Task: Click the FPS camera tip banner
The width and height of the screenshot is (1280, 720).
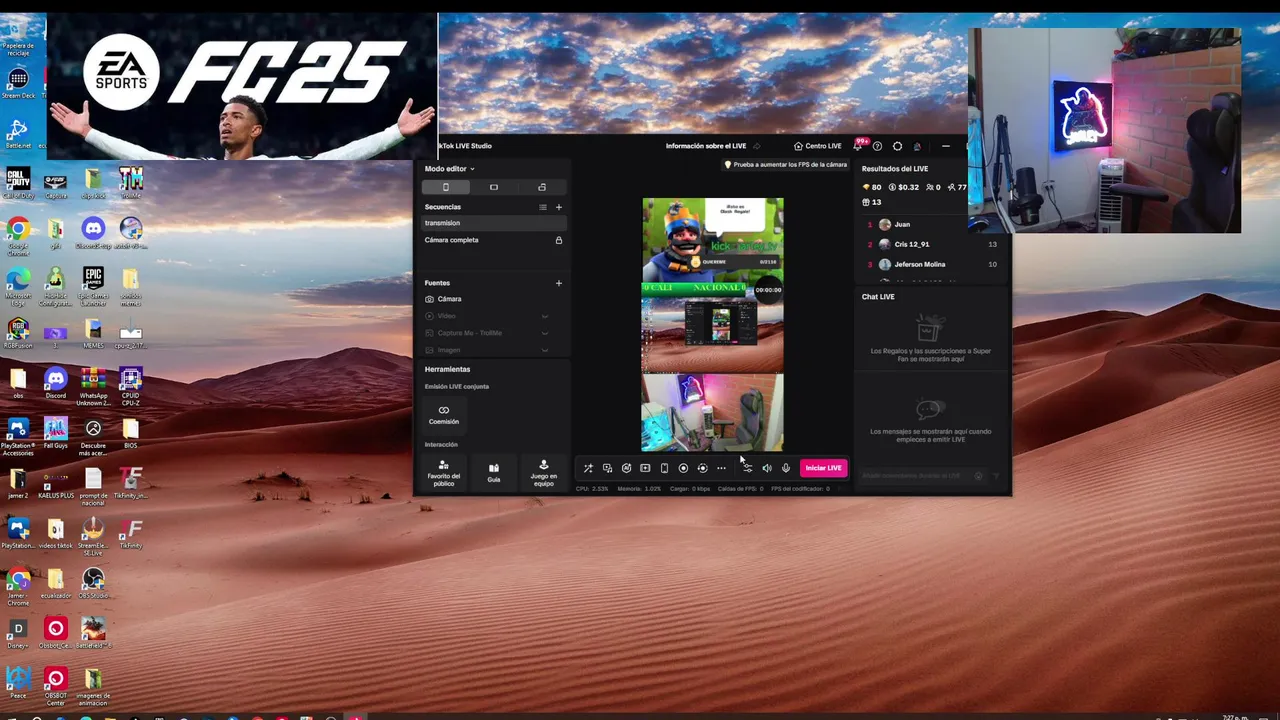Action: click(x=786, y=165)
